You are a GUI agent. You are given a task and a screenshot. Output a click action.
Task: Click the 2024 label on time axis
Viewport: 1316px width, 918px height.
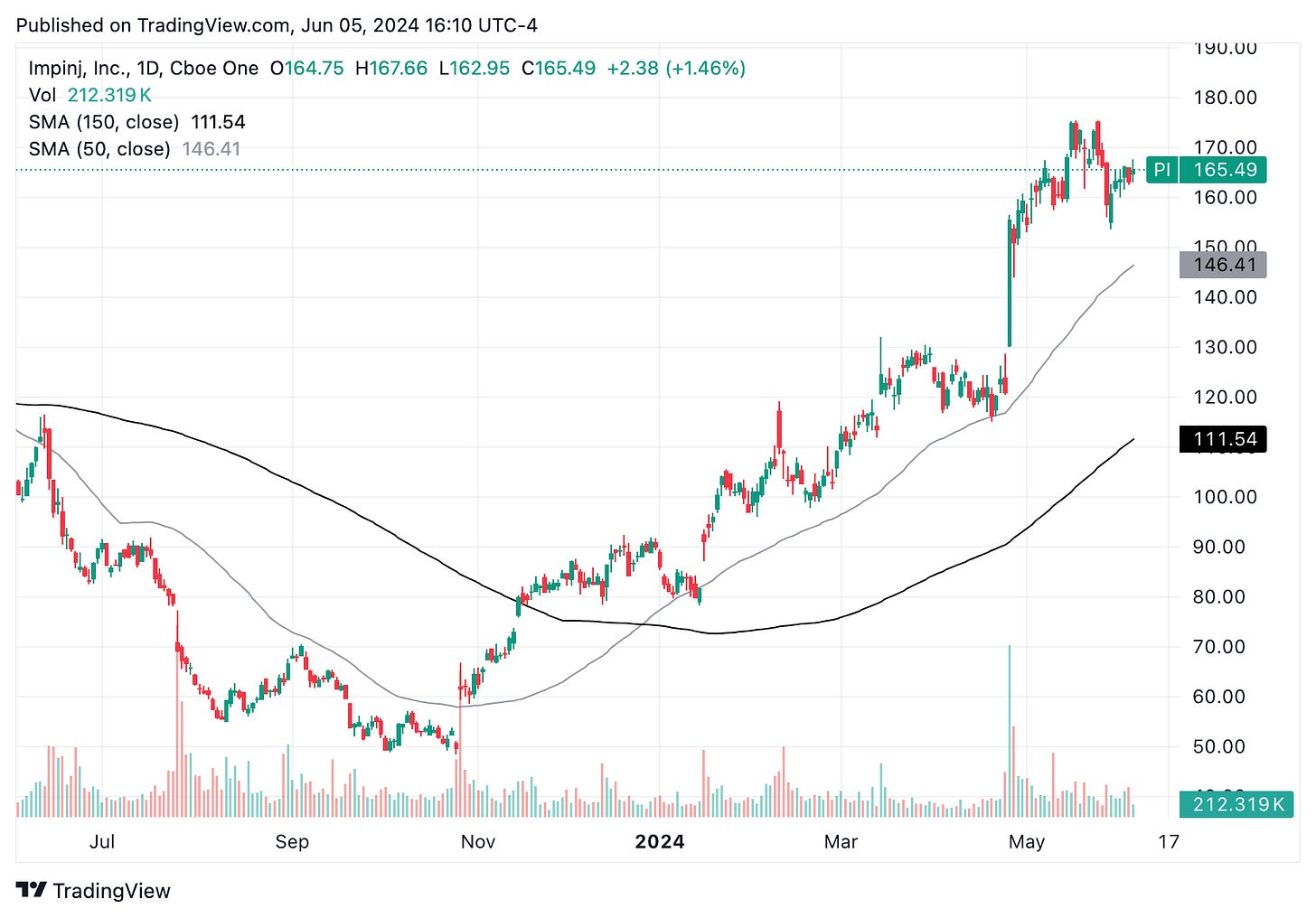[x=660, y=842]
